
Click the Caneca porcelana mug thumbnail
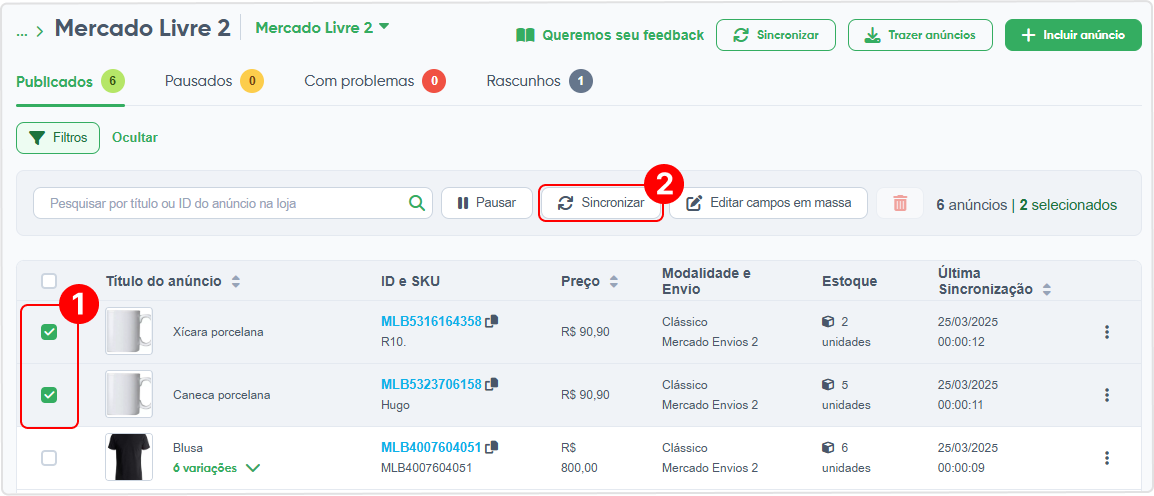pyautogui.click(x=129, y=394)
